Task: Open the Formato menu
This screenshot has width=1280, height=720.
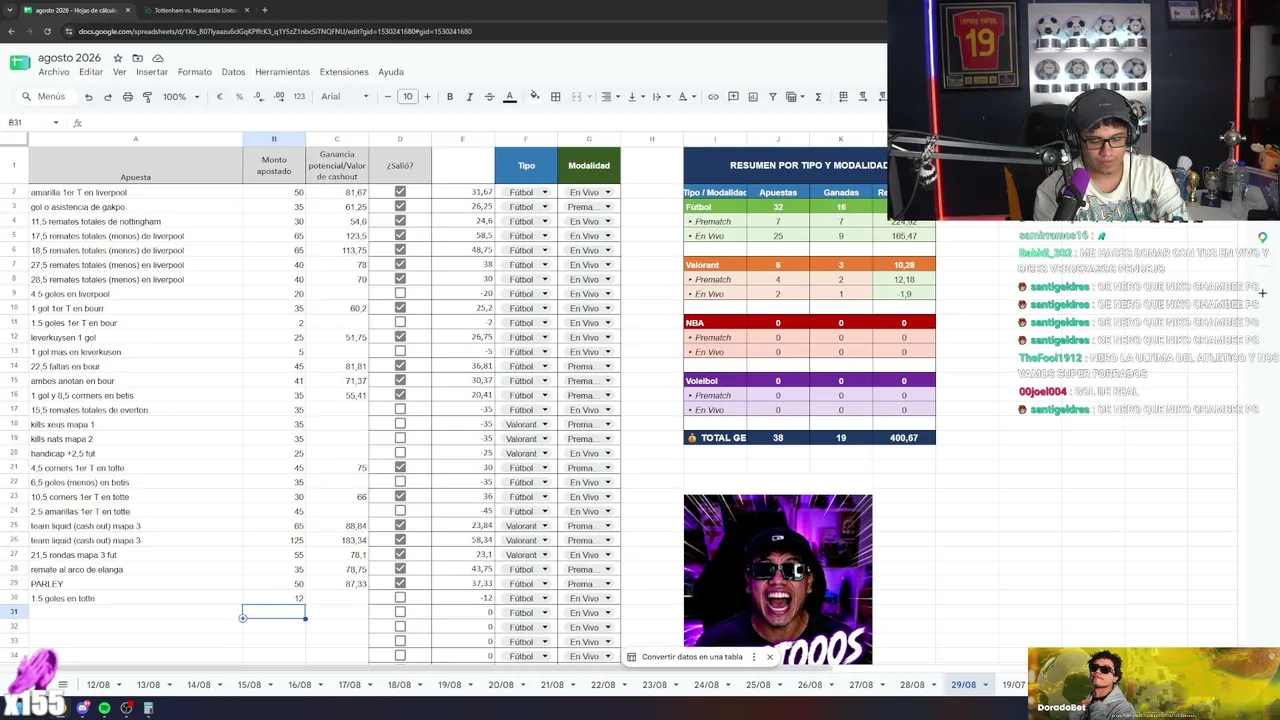Action: (195, 72)
